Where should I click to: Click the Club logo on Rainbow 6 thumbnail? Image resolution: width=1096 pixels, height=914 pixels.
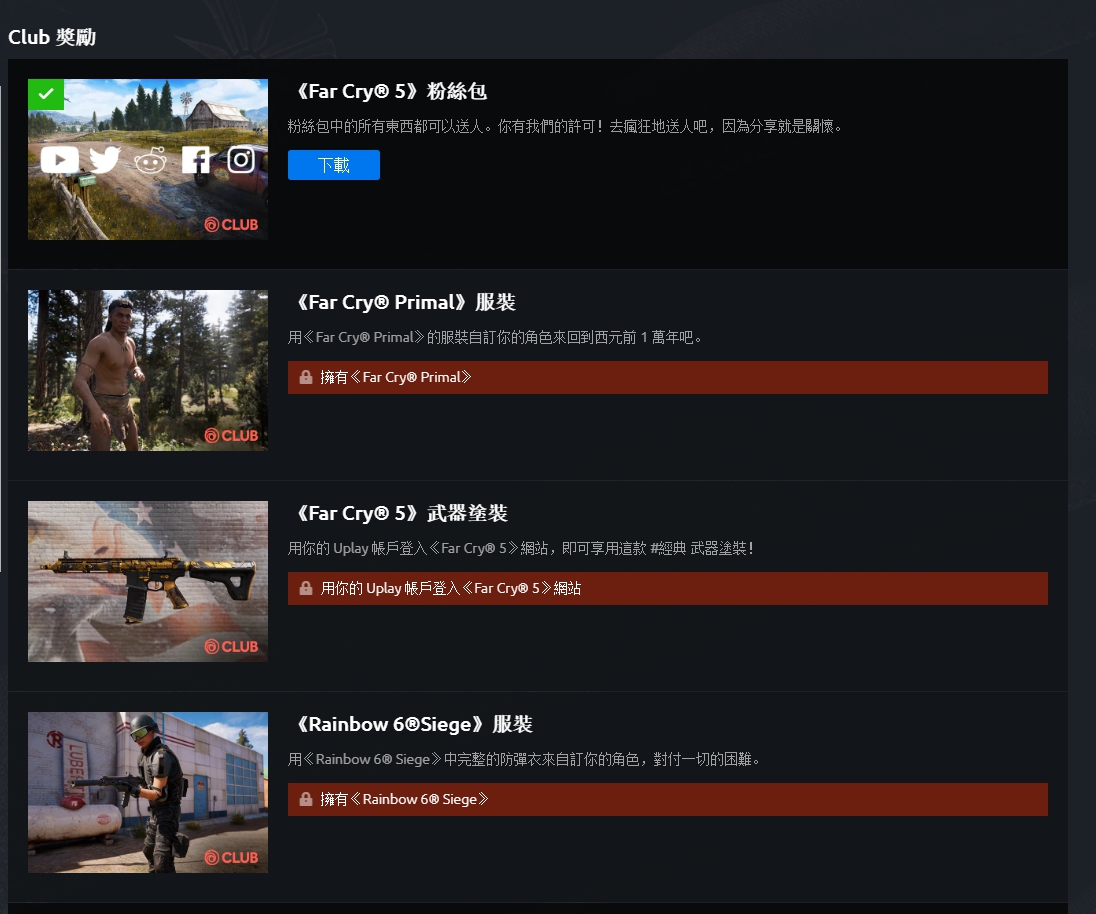pos(231,857)
